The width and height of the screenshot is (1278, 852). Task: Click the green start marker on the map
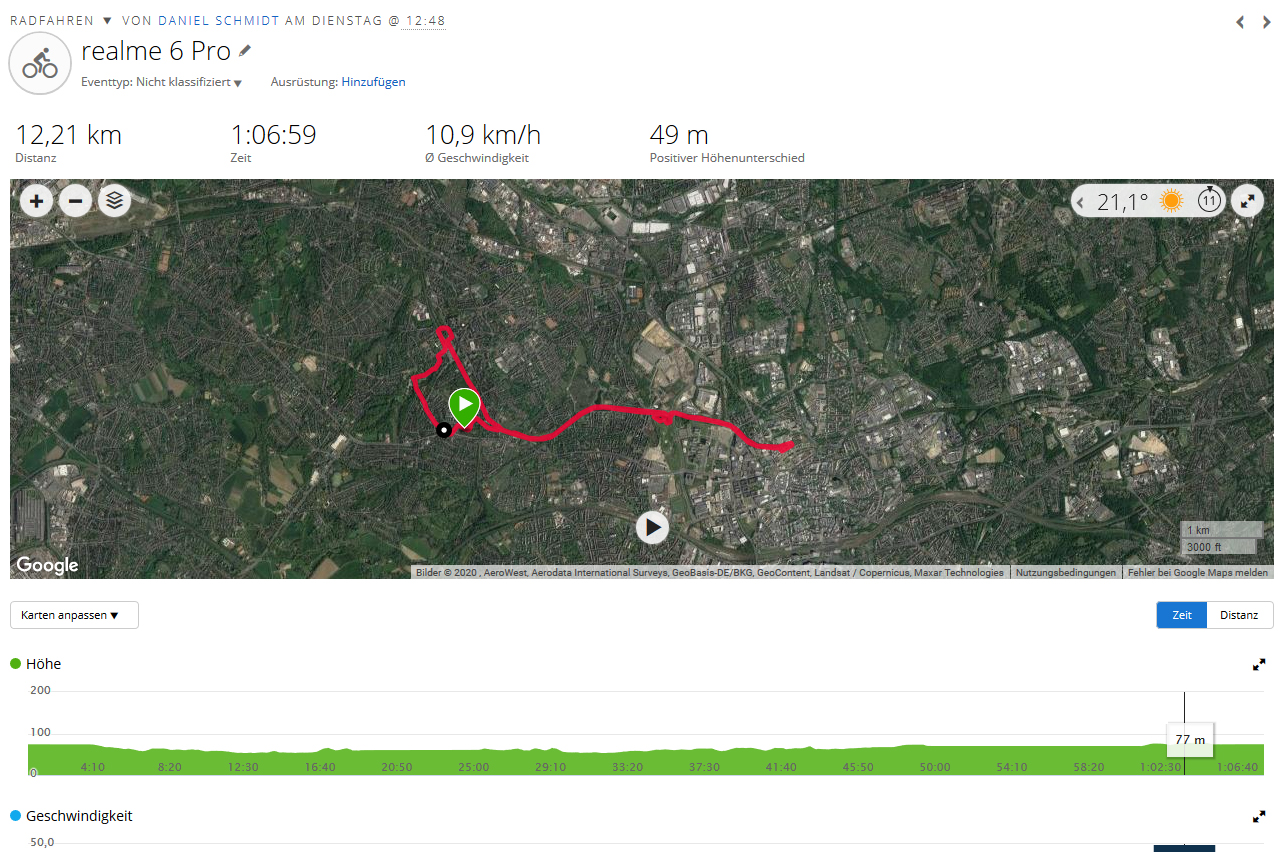(464, 405)
